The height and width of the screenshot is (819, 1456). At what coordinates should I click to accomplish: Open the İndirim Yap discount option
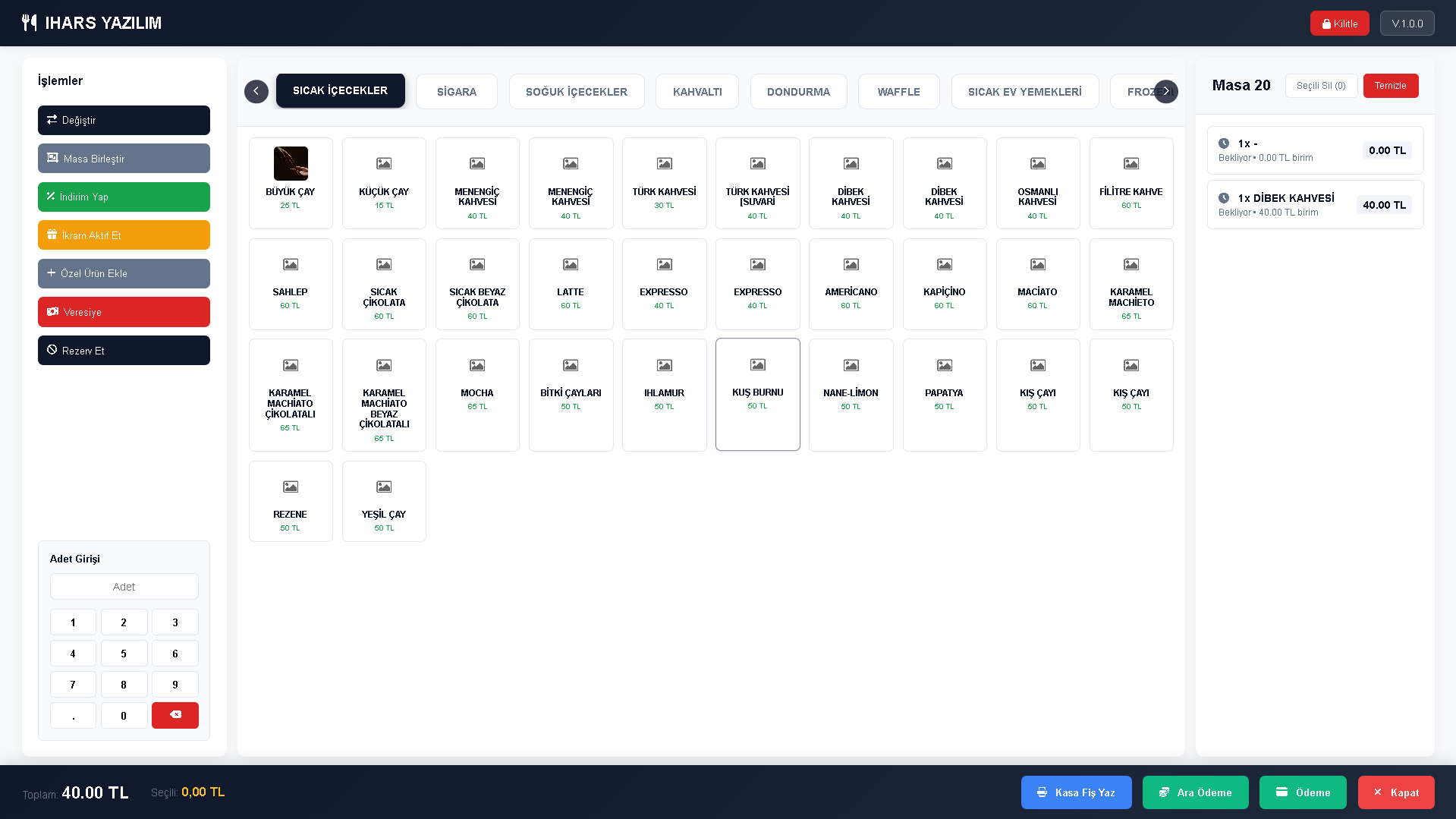124,197
